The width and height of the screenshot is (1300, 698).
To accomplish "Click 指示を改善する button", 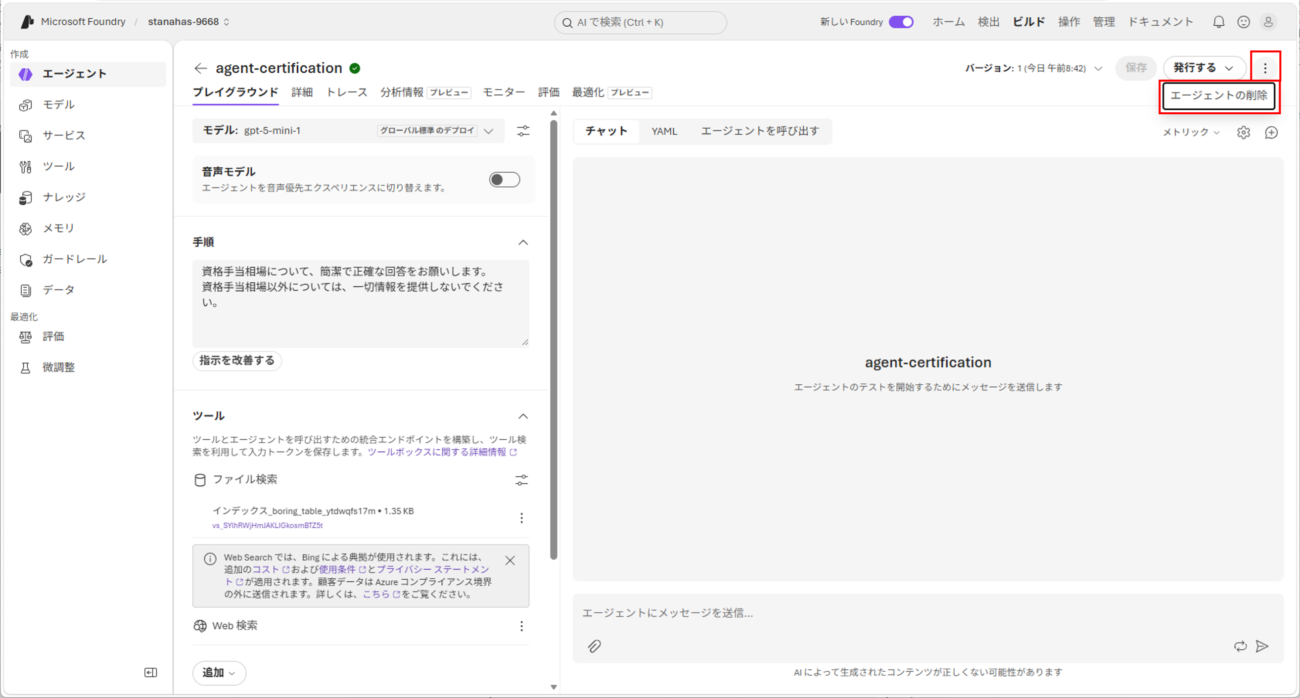I will pos(237,360).
